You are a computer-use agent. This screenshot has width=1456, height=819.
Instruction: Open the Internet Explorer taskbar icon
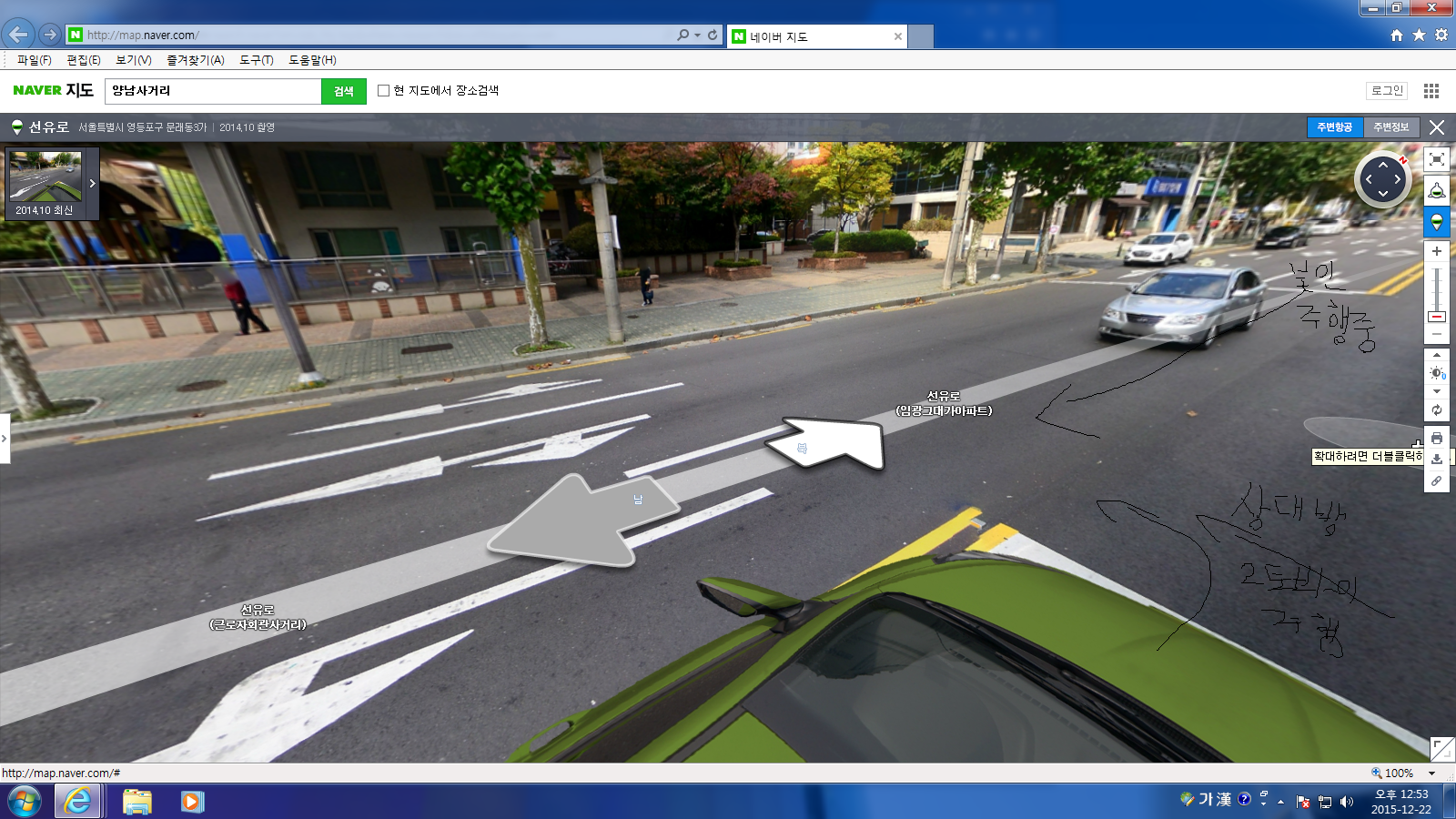click(77, 801)
